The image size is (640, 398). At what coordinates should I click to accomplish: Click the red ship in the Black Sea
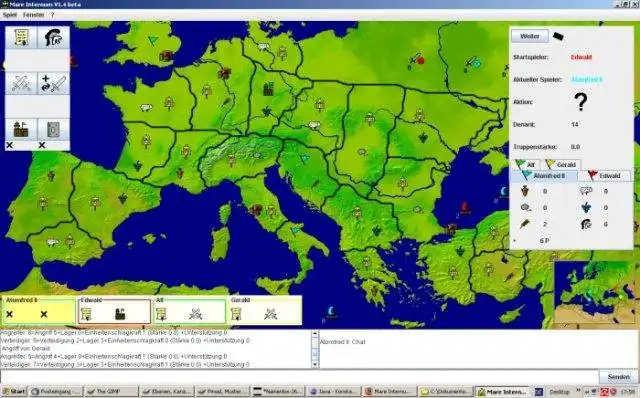pyautogui.click(x=464, y=207)
